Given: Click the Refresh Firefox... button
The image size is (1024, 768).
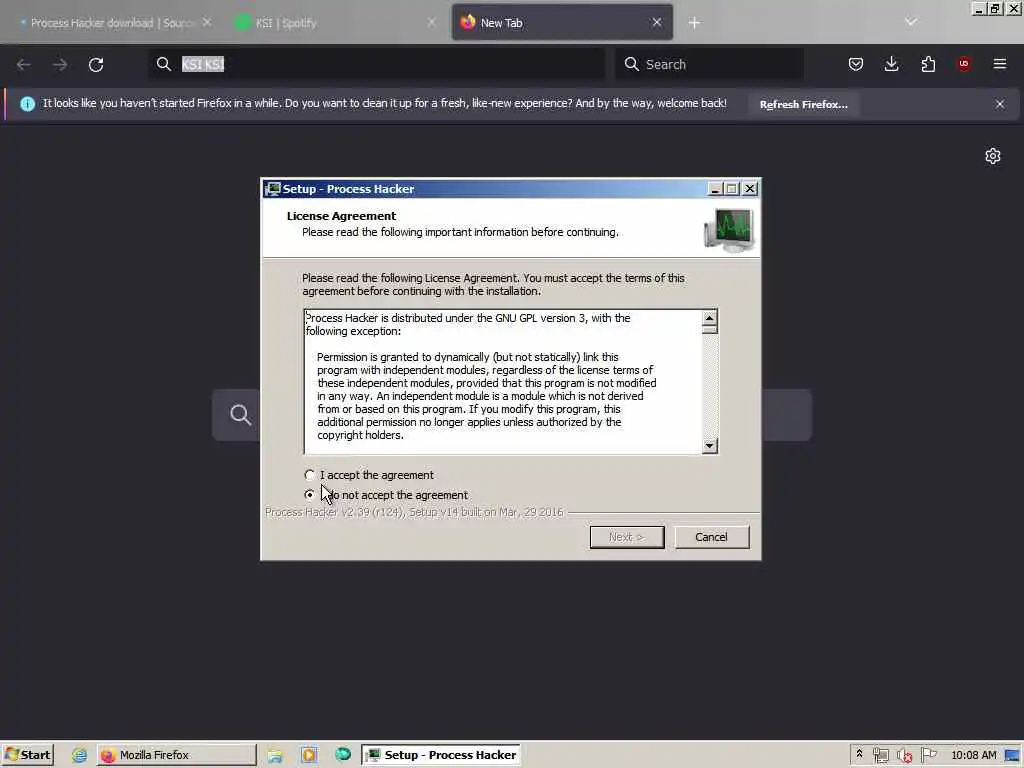Looking at the screenshot, I should click(803, 104).
